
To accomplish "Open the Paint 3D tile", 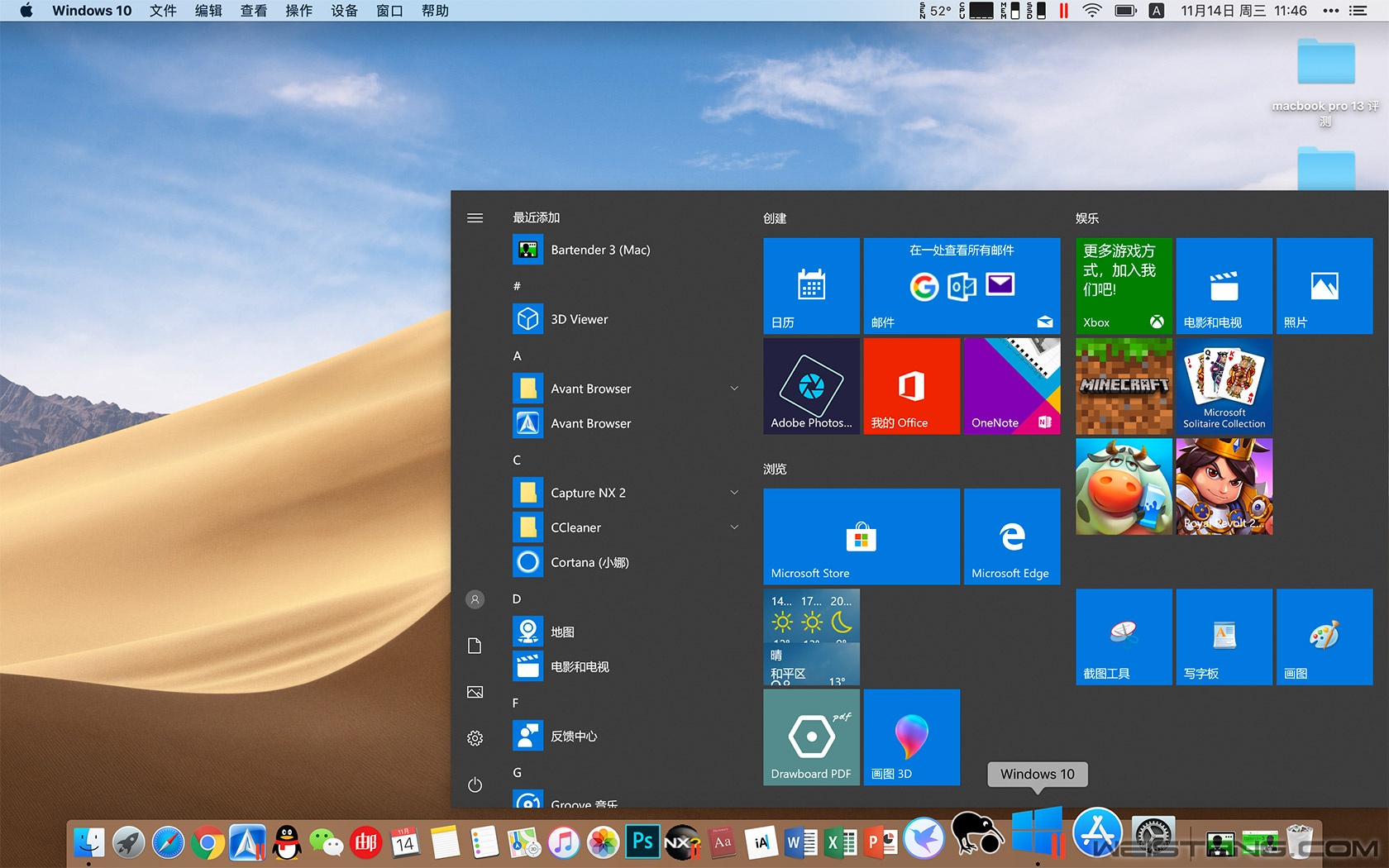I will 911,737.
